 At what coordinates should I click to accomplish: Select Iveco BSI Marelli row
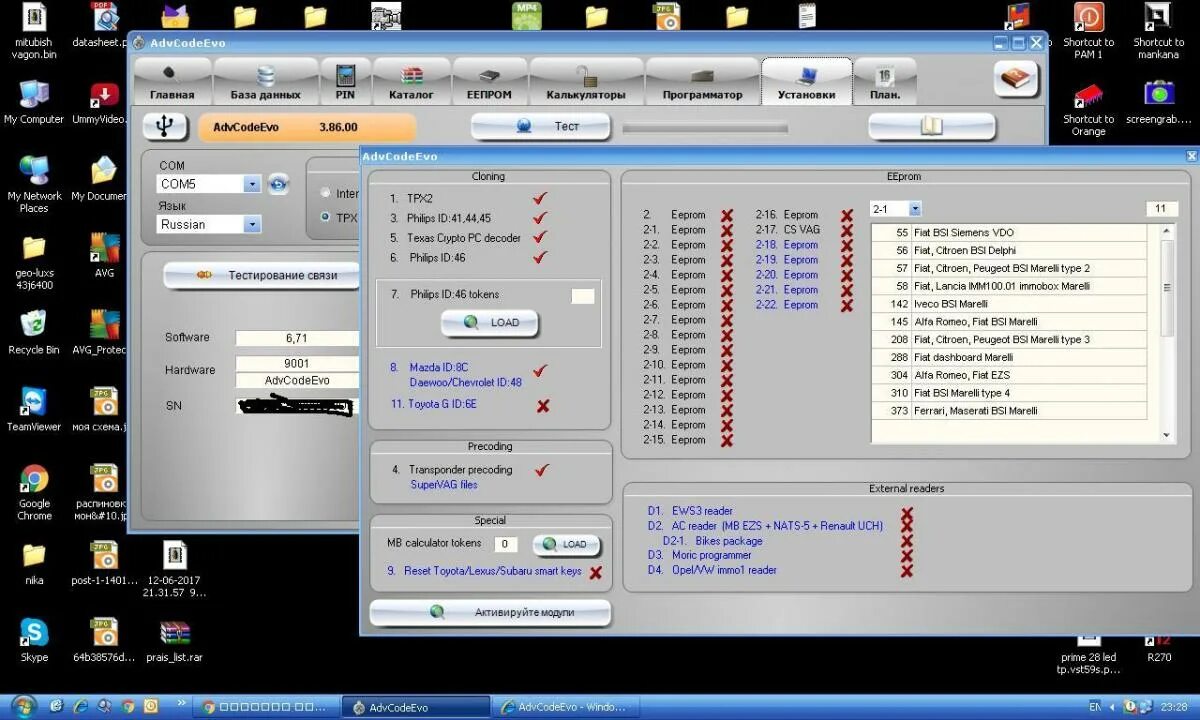pyautogui.click(x=1010, y=304)
